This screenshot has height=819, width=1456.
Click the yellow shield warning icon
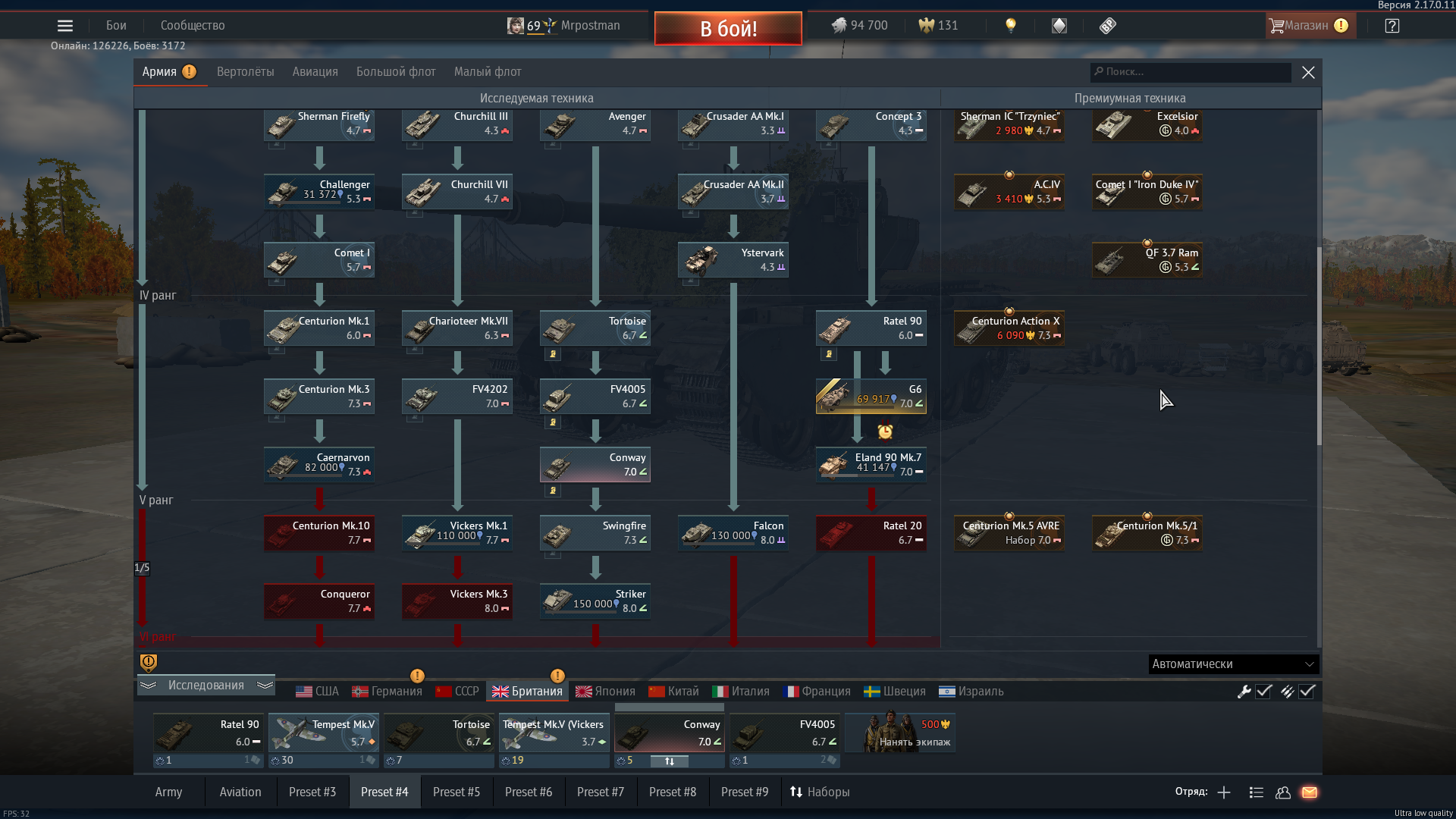pyautogui.click(x=149, y=663)
